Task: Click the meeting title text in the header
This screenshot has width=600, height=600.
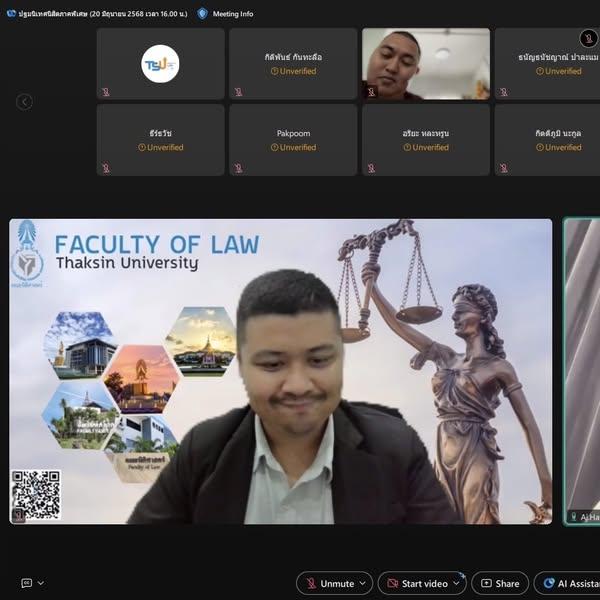Action: tap(103, 14)
